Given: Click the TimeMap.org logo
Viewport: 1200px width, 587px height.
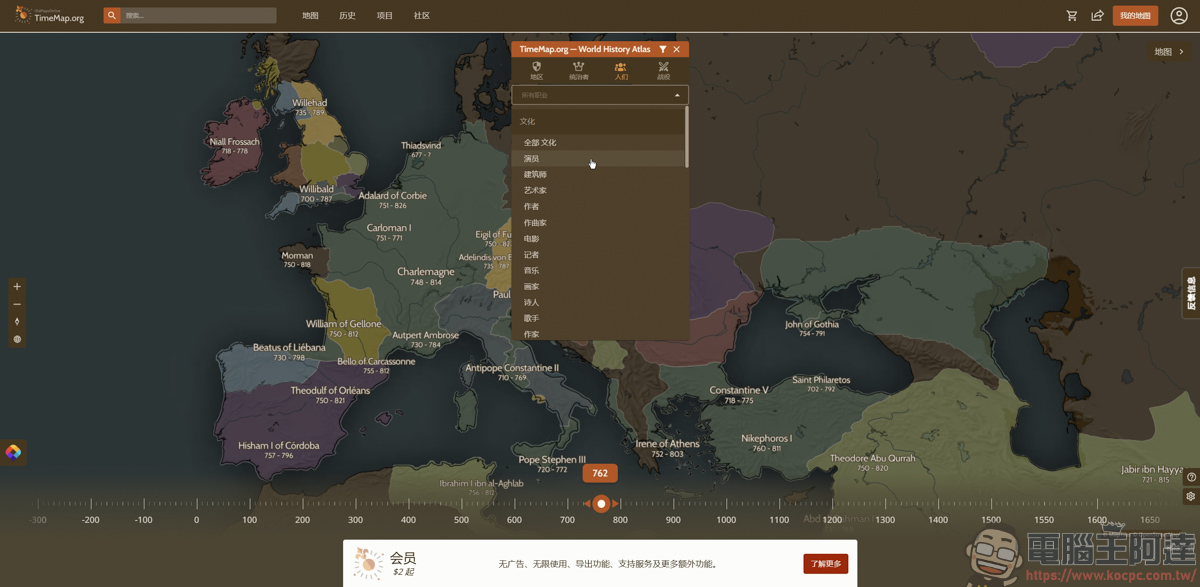Looking at the screenshot, I should [x=50, y=15].
